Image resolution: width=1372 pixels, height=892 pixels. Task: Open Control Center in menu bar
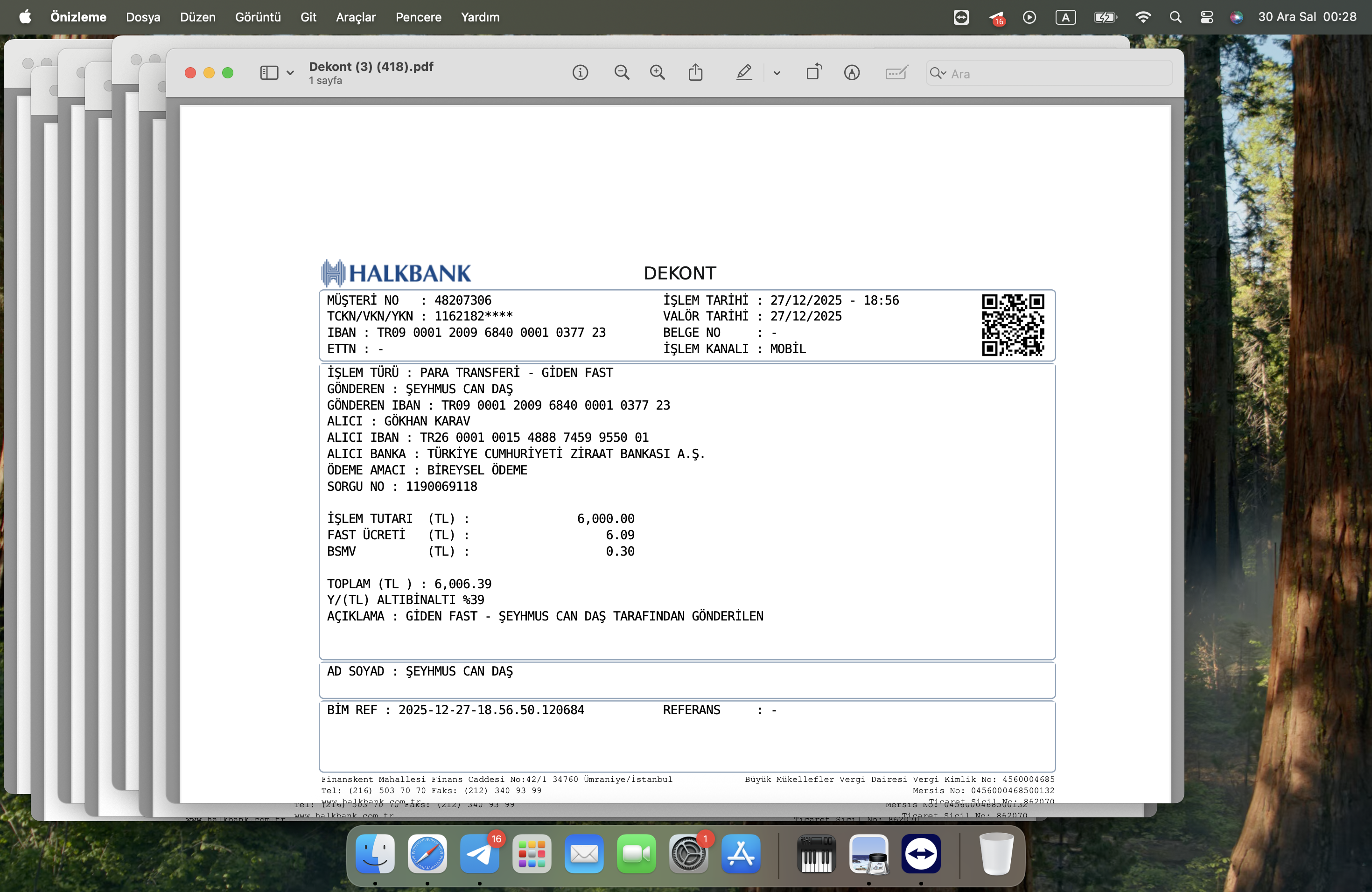click(1206, 17)
